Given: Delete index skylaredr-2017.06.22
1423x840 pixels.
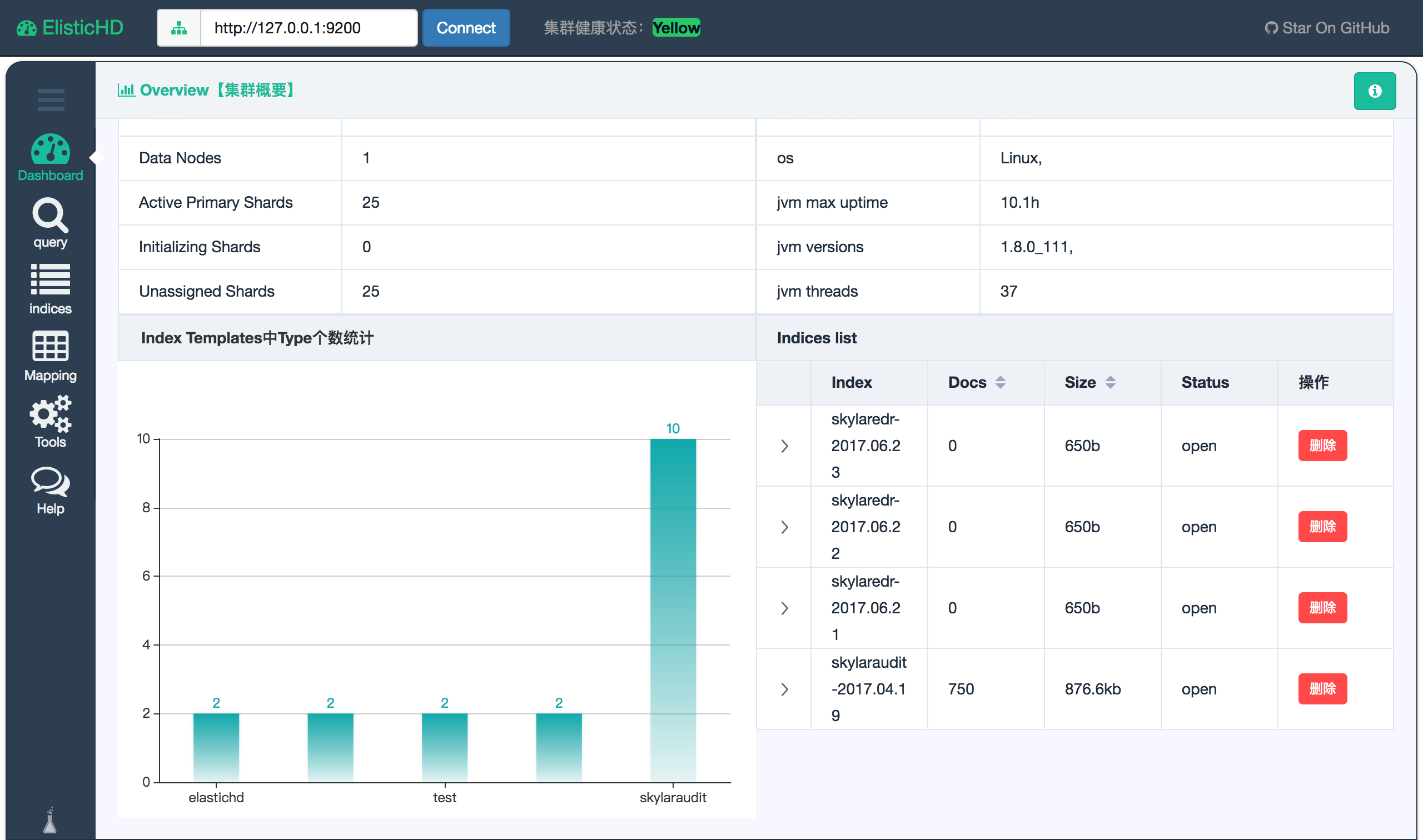Looking at the screenshot, I should point(1322,527).
